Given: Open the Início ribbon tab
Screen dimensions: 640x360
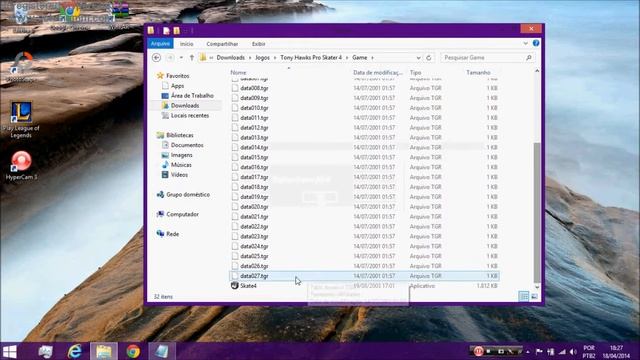Looking at the screenshot, I should click(187, 43).
